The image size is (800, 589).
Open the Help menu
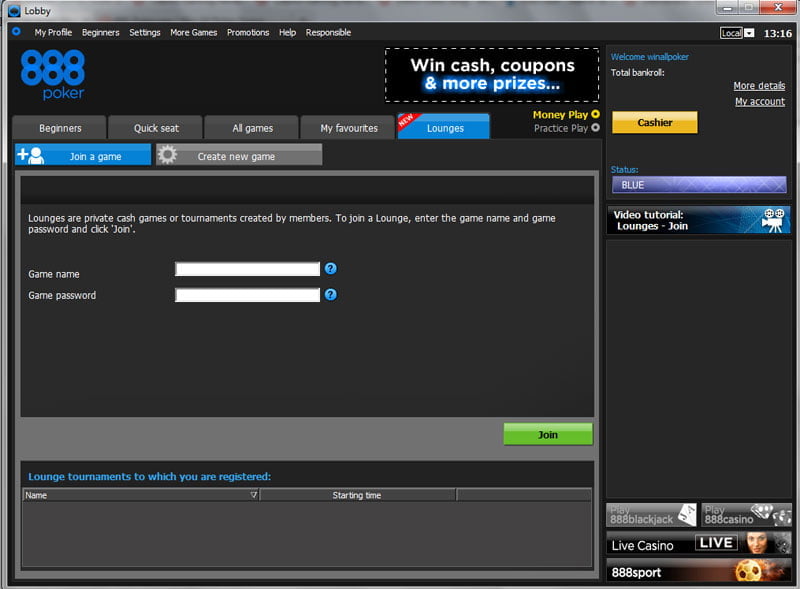point(287,32)
